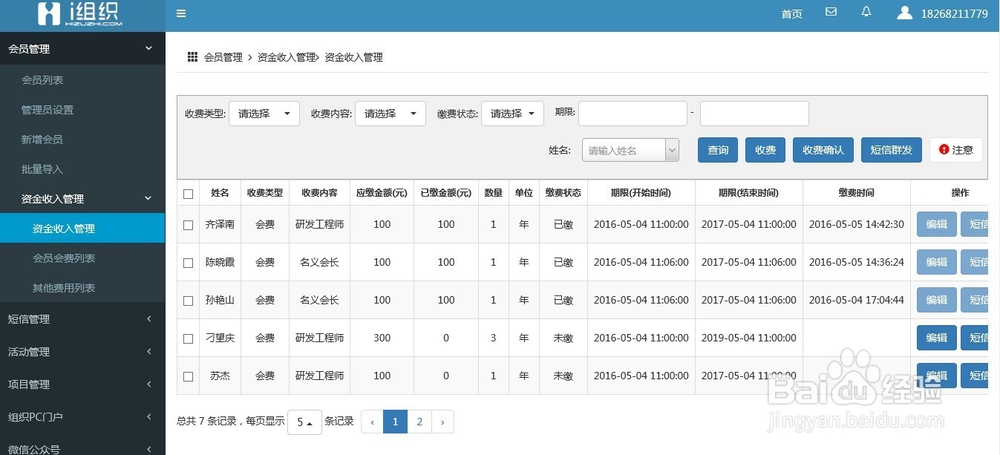This screenshot has height=455, width=1000.
Task: Click the red warning icon on 注意 button
Action: click(x=944, y=149)
